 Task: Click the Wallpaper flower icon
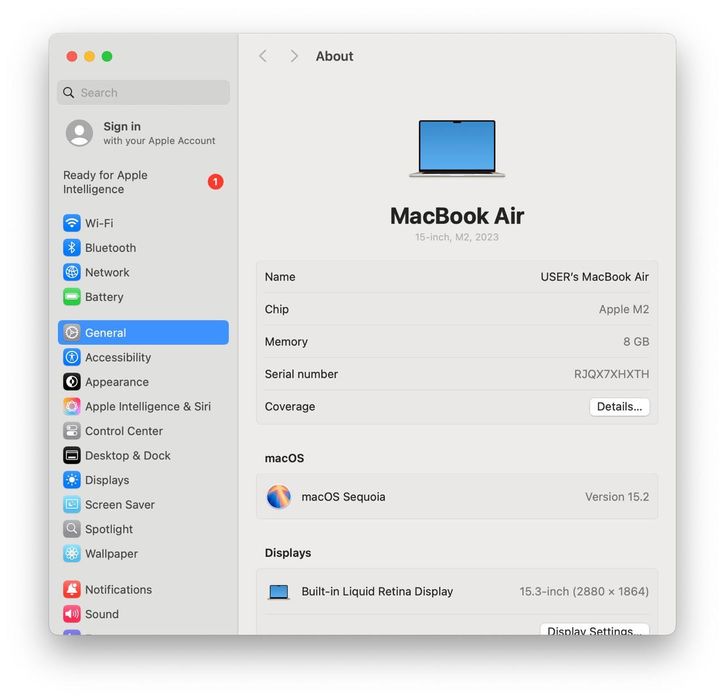coord(72,553)
